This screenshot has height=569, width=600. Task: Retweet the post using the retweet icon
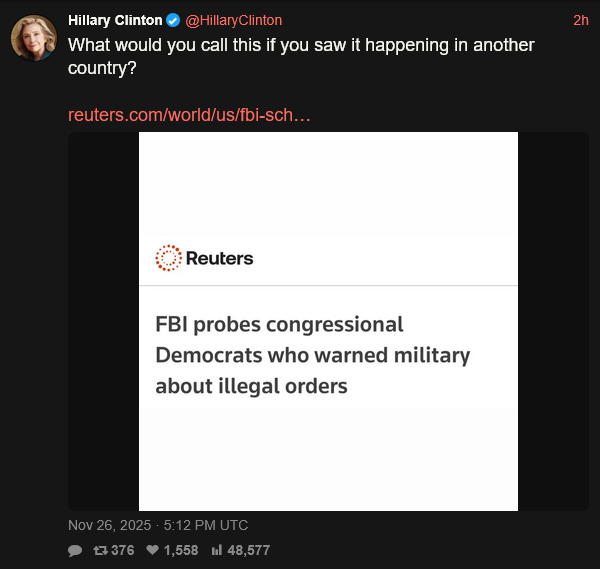(100, 550)
